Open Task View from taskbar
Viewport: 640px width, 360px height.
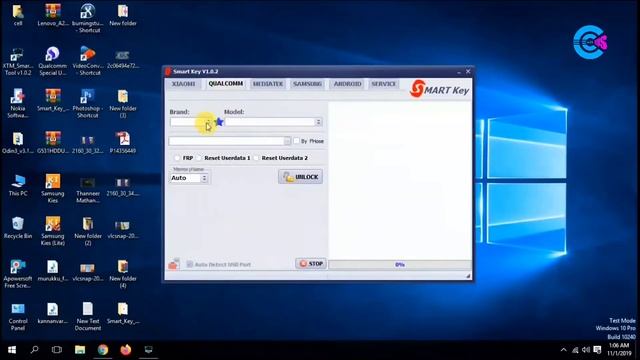point(57,350)
